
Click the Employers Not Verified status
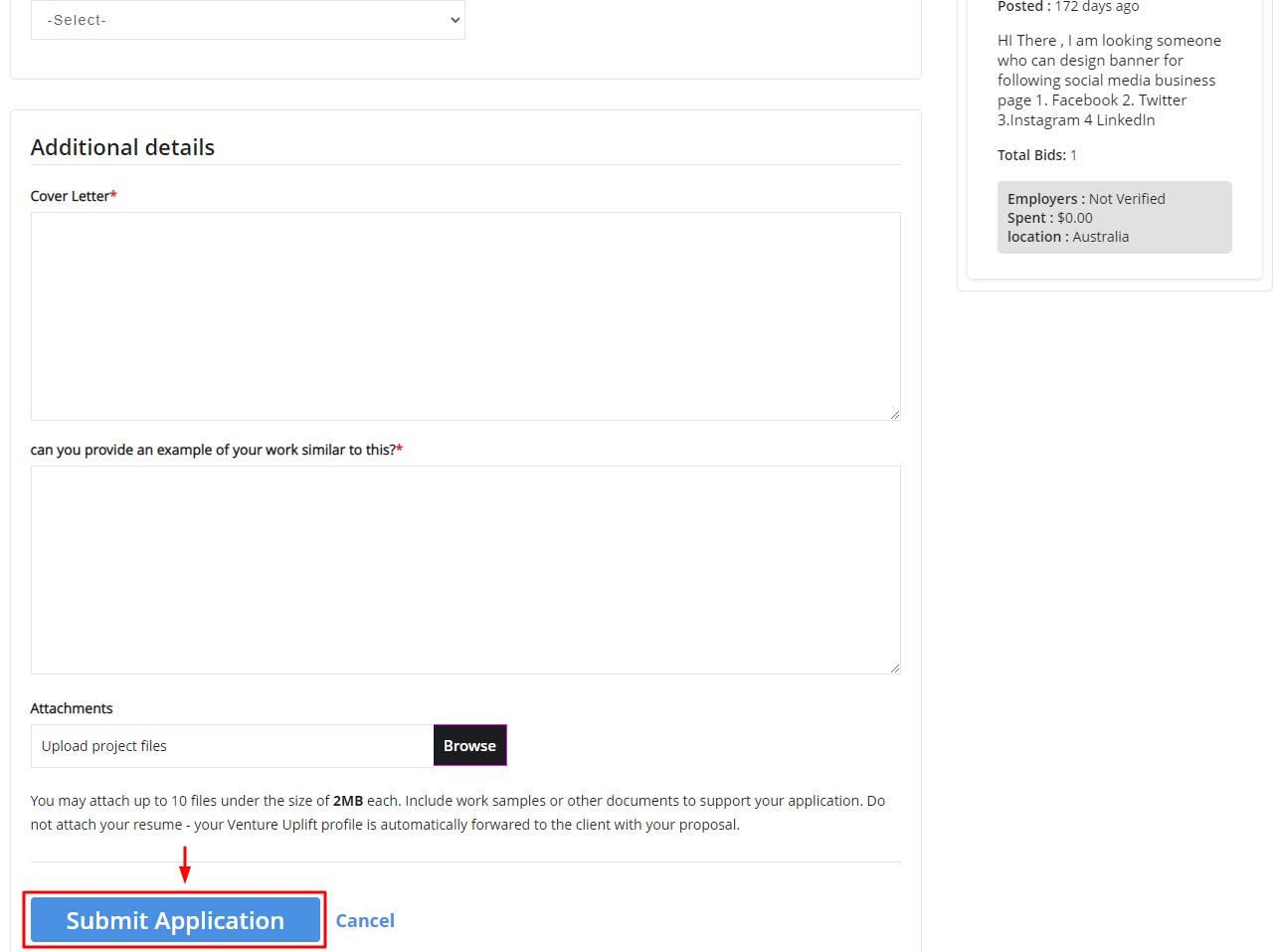pos(1086,199)
